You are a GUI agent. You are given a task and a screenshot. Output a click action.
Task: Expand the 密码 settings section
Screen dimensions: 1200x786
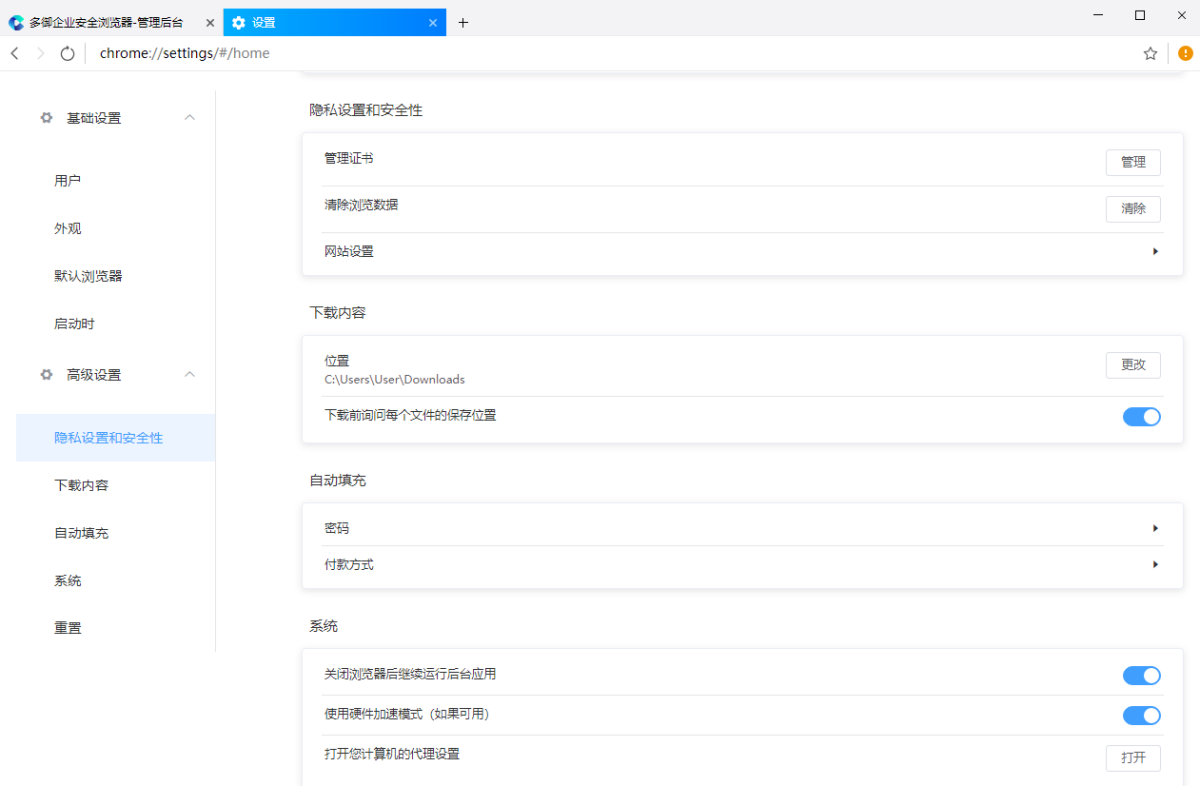[x=1155, y=527]
